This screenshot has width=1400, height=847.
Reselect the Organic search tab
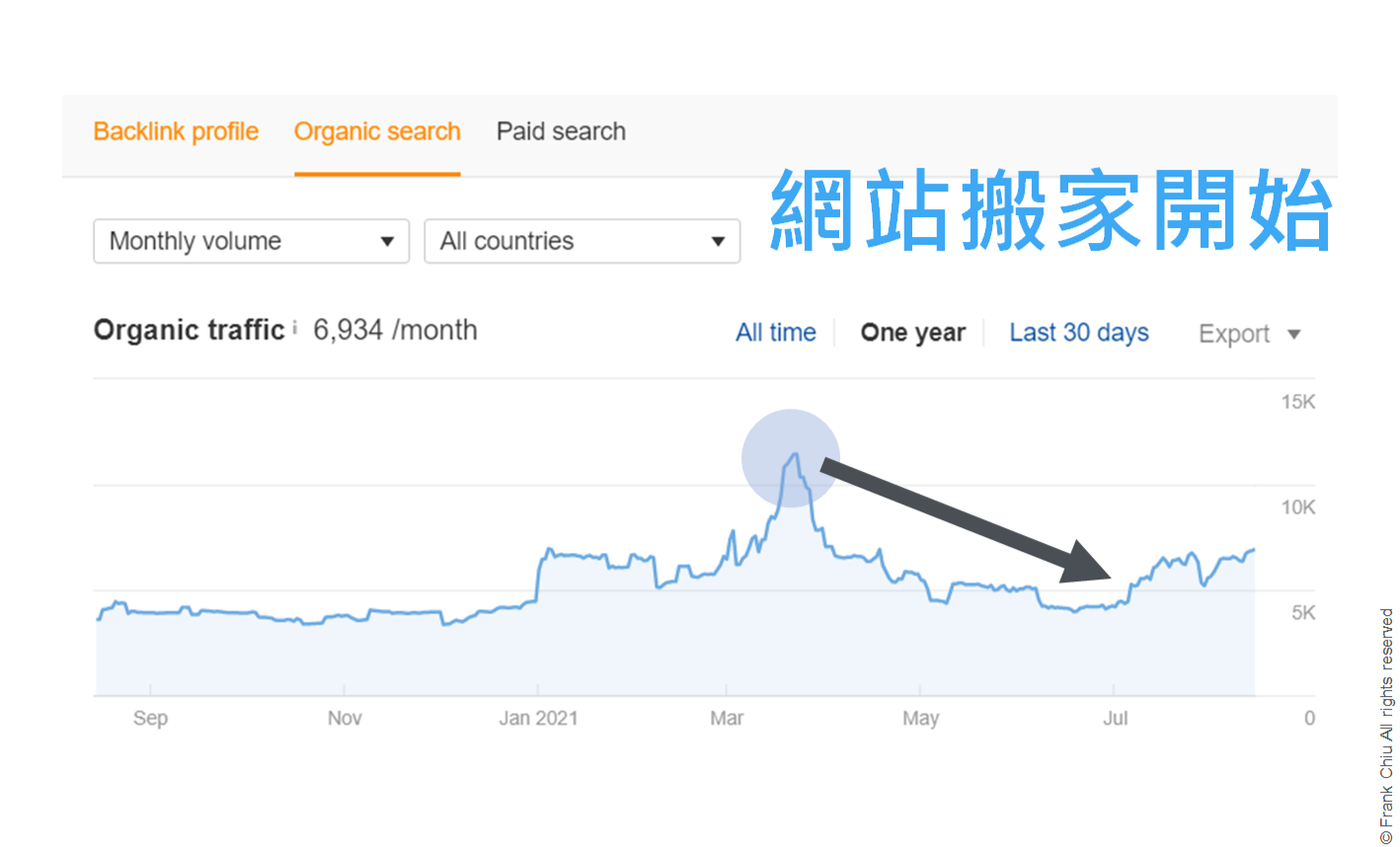377,131
